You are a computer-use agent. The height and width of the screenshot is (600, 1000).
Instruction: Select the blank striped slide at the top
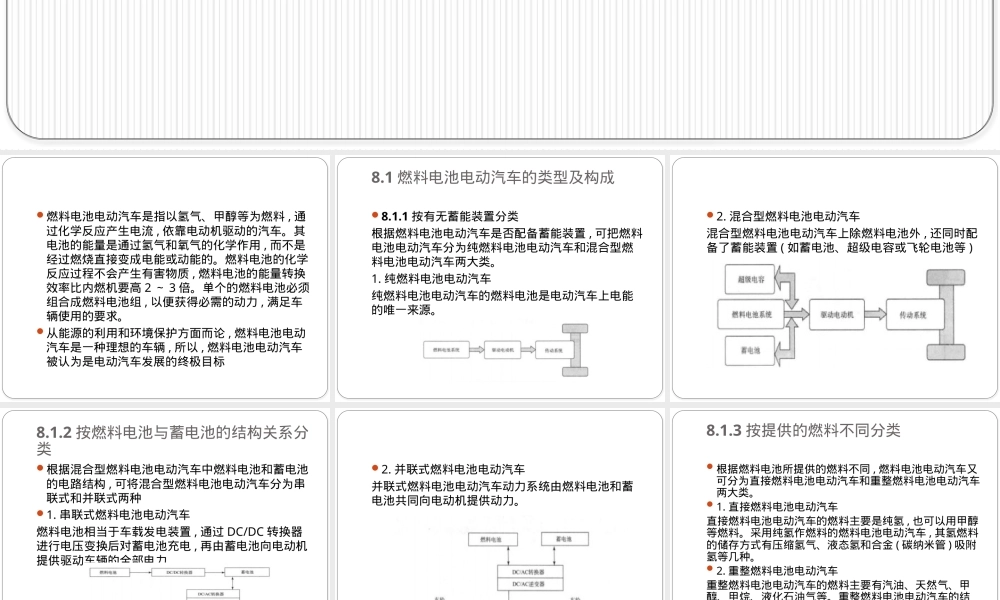(x=500, y=69)
